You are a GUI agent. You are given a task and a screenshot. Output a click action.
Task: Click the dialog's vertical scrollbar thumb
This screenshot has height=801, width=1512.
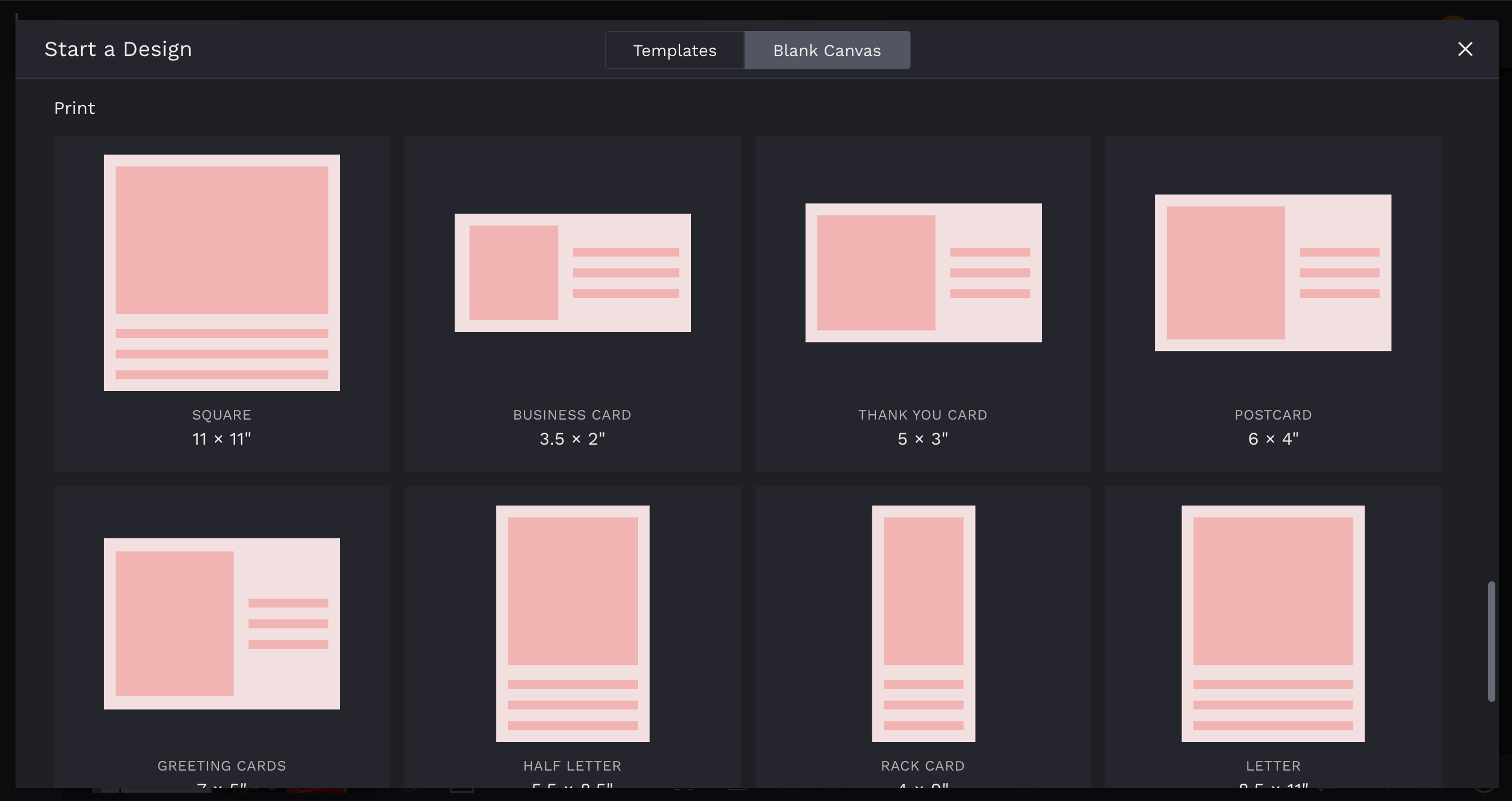tap(1491, 642)
